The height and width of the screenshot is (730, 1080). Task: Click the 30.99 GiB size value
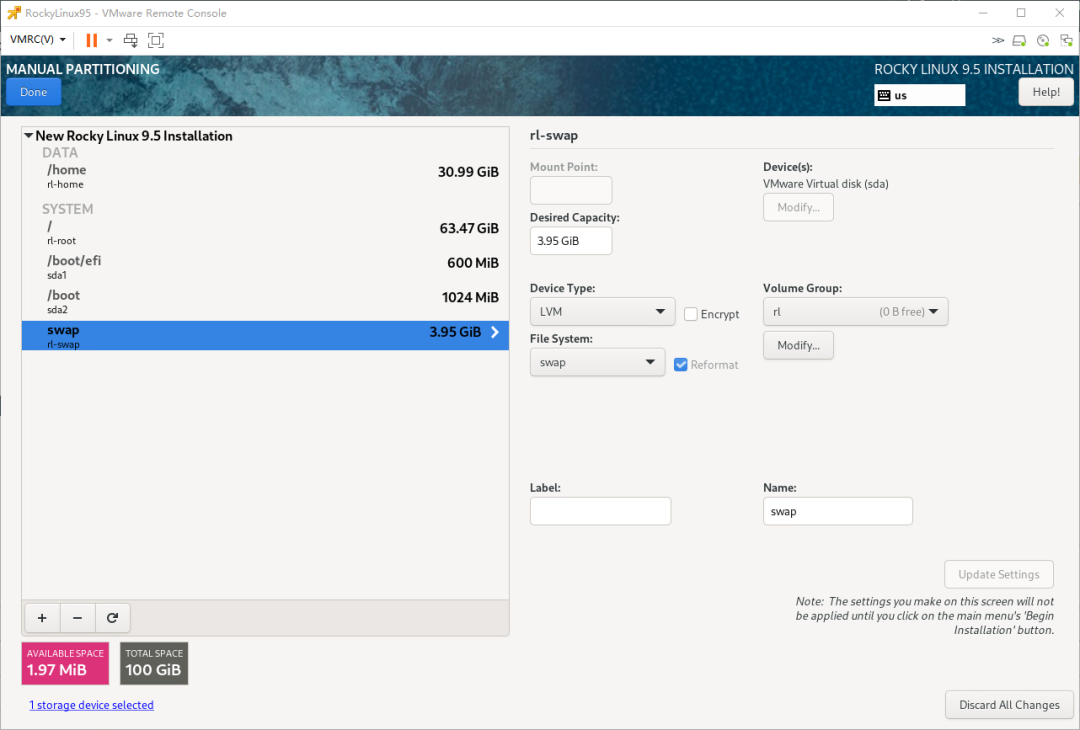click(468, 171)
